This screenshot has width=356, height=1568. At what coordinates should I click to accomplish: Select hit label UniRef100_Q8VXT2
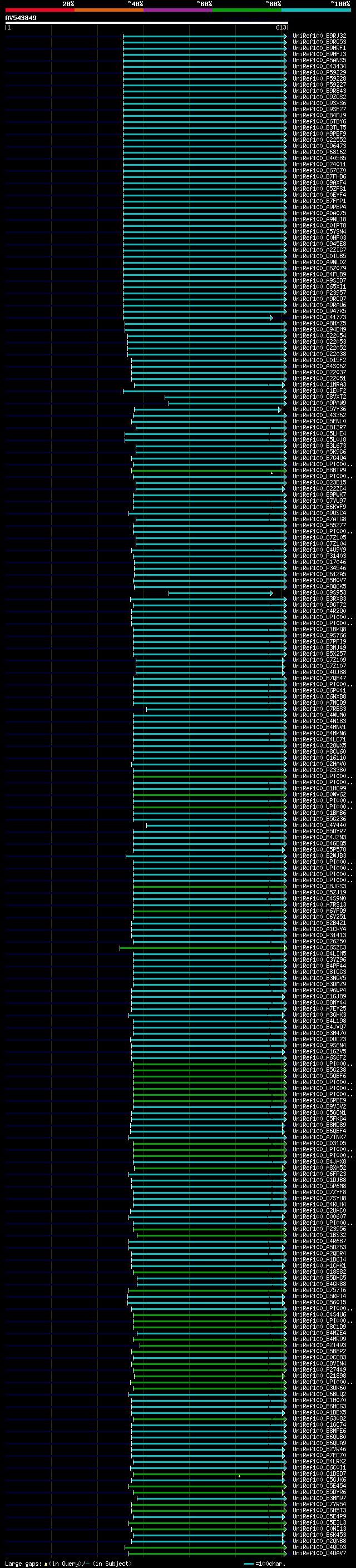click(x=319, y=397)
